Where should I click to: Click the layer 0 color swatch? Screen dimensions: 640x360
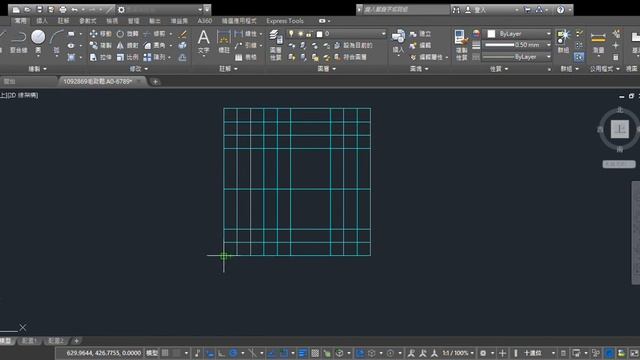pos(320,33)
